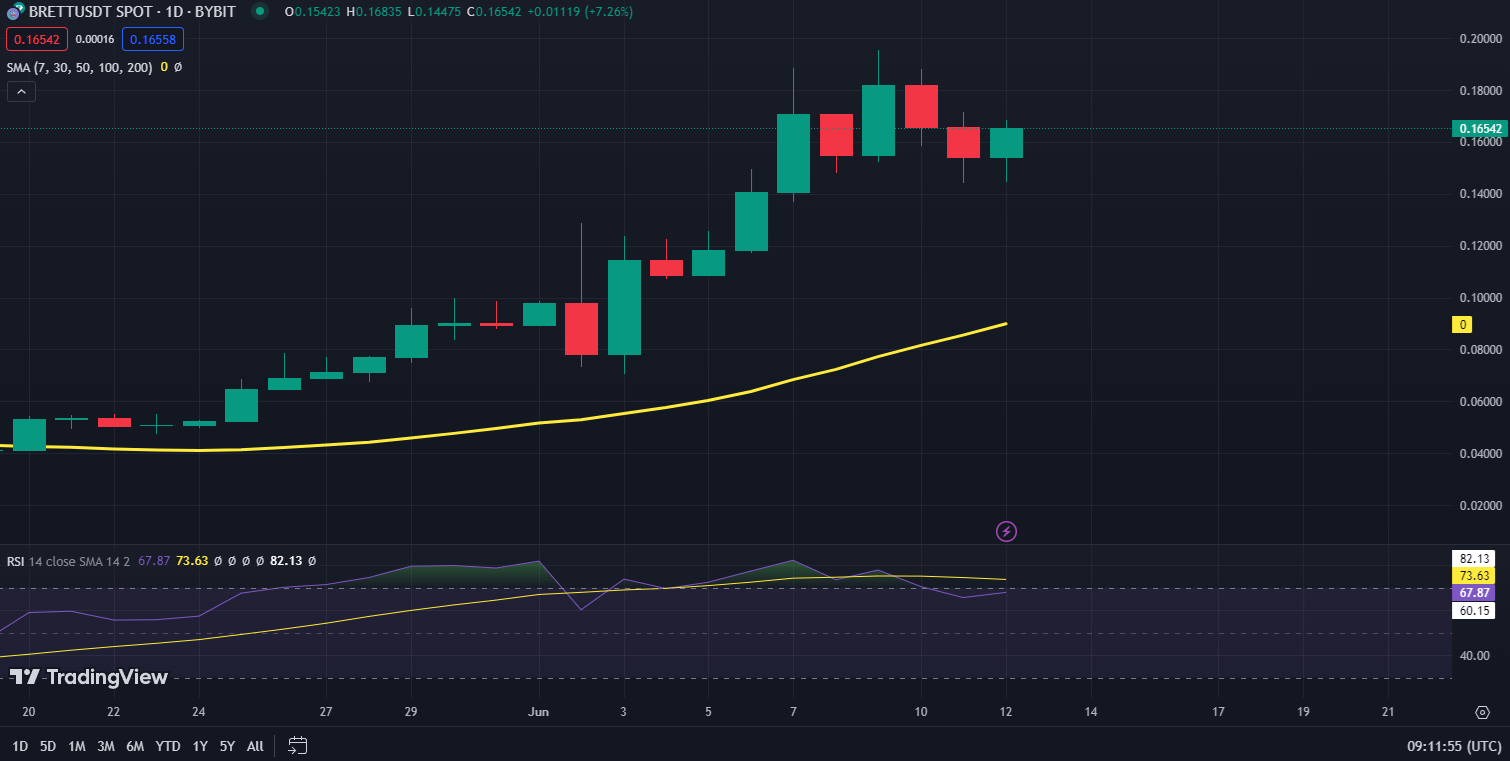Switch the date range to 3M
Image resolution: width=1510 pixels, height=761 pixels.
pos(106,745)
